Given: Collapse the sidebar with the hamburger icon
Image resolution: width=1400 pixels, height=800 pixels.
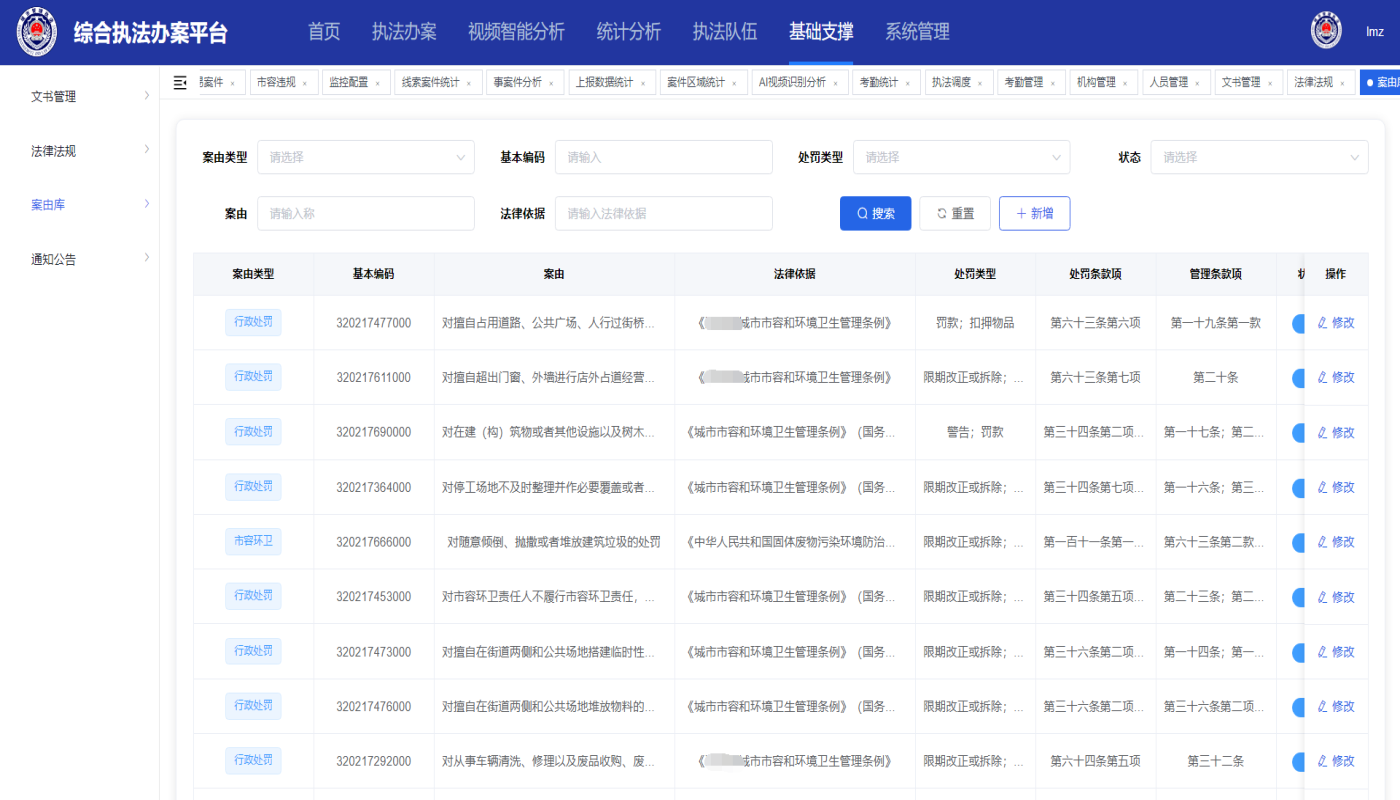Looking at the screenshot, I should tap(180, 82).
